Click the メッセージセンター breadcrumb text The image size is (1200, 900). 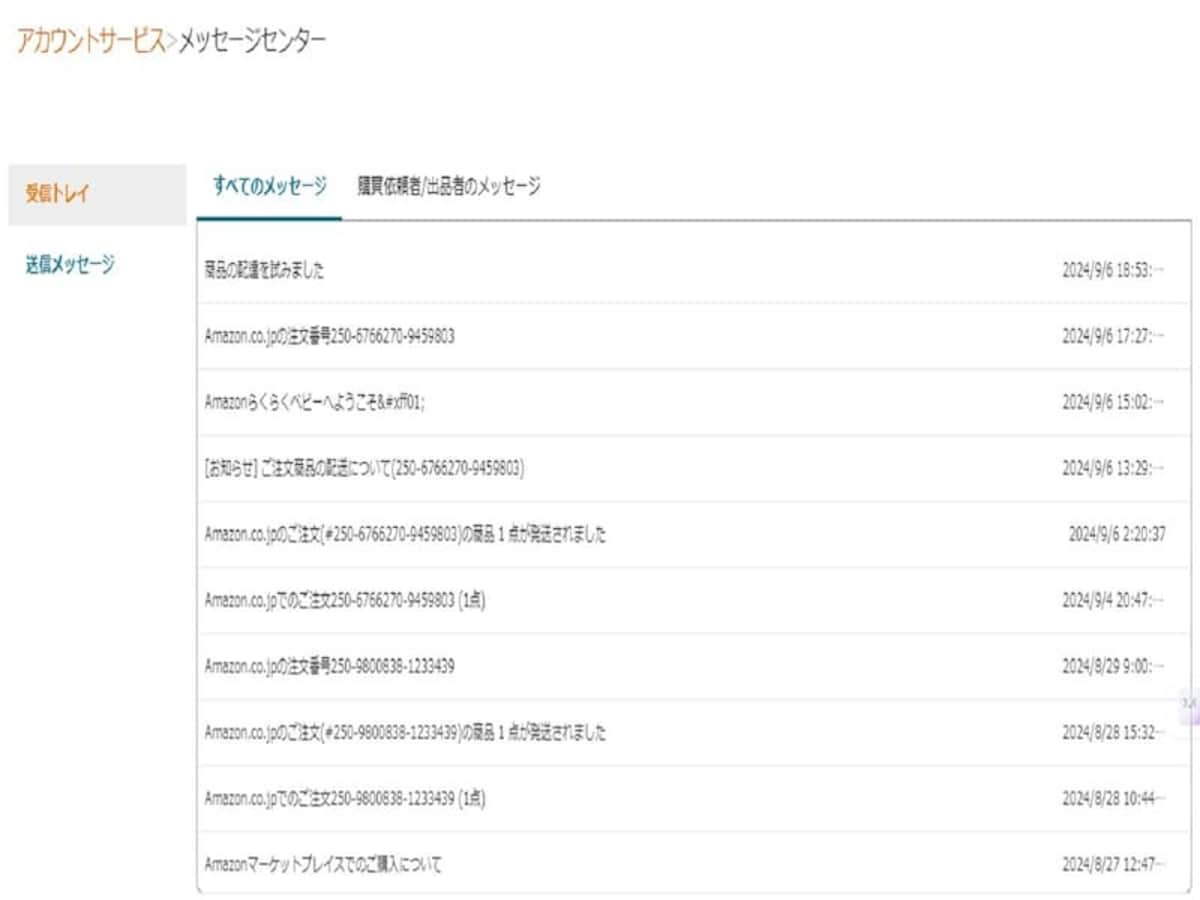252,42
